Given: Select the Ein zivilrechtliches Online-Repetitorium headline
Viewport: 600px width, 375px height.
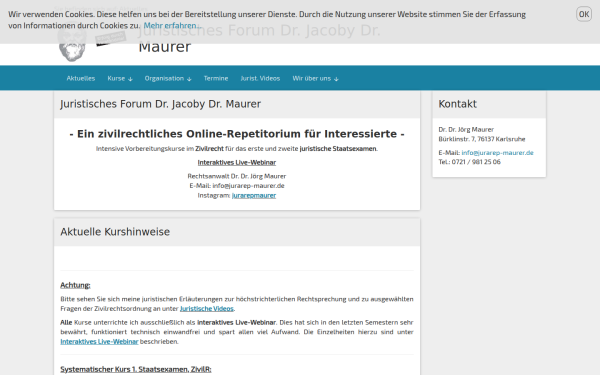Looking at the screenshot, I should click(237, 134).
